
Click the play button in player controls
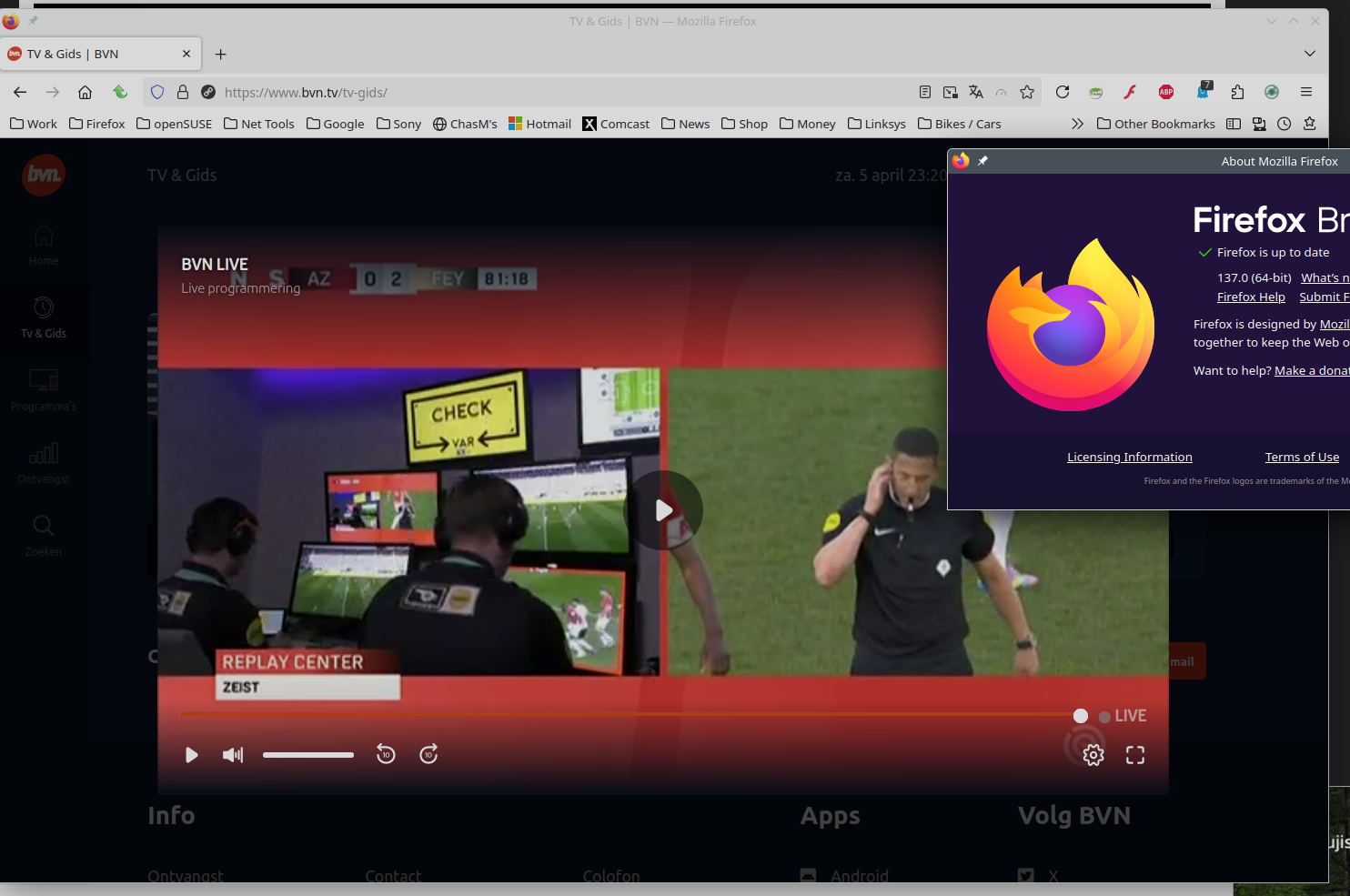[191, 755]
